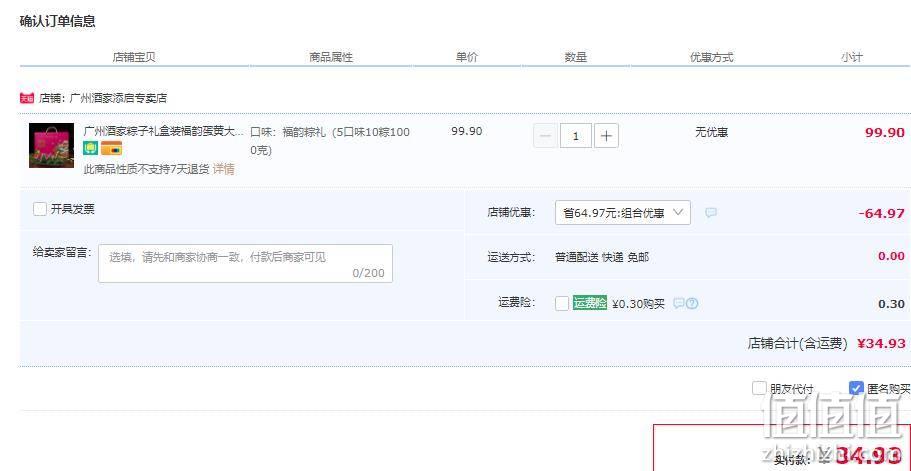The height and width of the screenshot is (471, 911).
Task: Open the product title 广州酒家粽子礼盒装 link
Action: (164, 132)
